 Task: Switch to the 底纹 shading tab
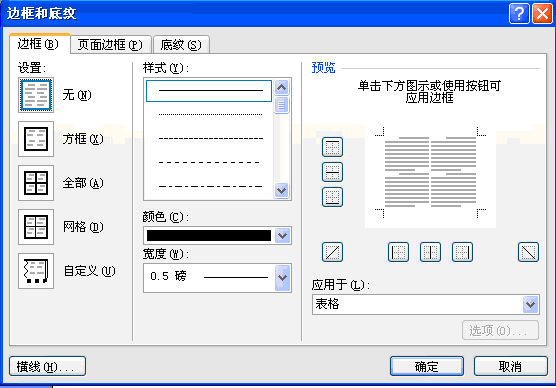(181, 45)
